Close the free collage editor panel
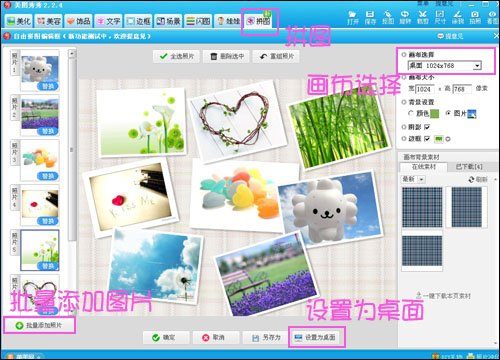This screenshot has width=500, height=360. 496,36
